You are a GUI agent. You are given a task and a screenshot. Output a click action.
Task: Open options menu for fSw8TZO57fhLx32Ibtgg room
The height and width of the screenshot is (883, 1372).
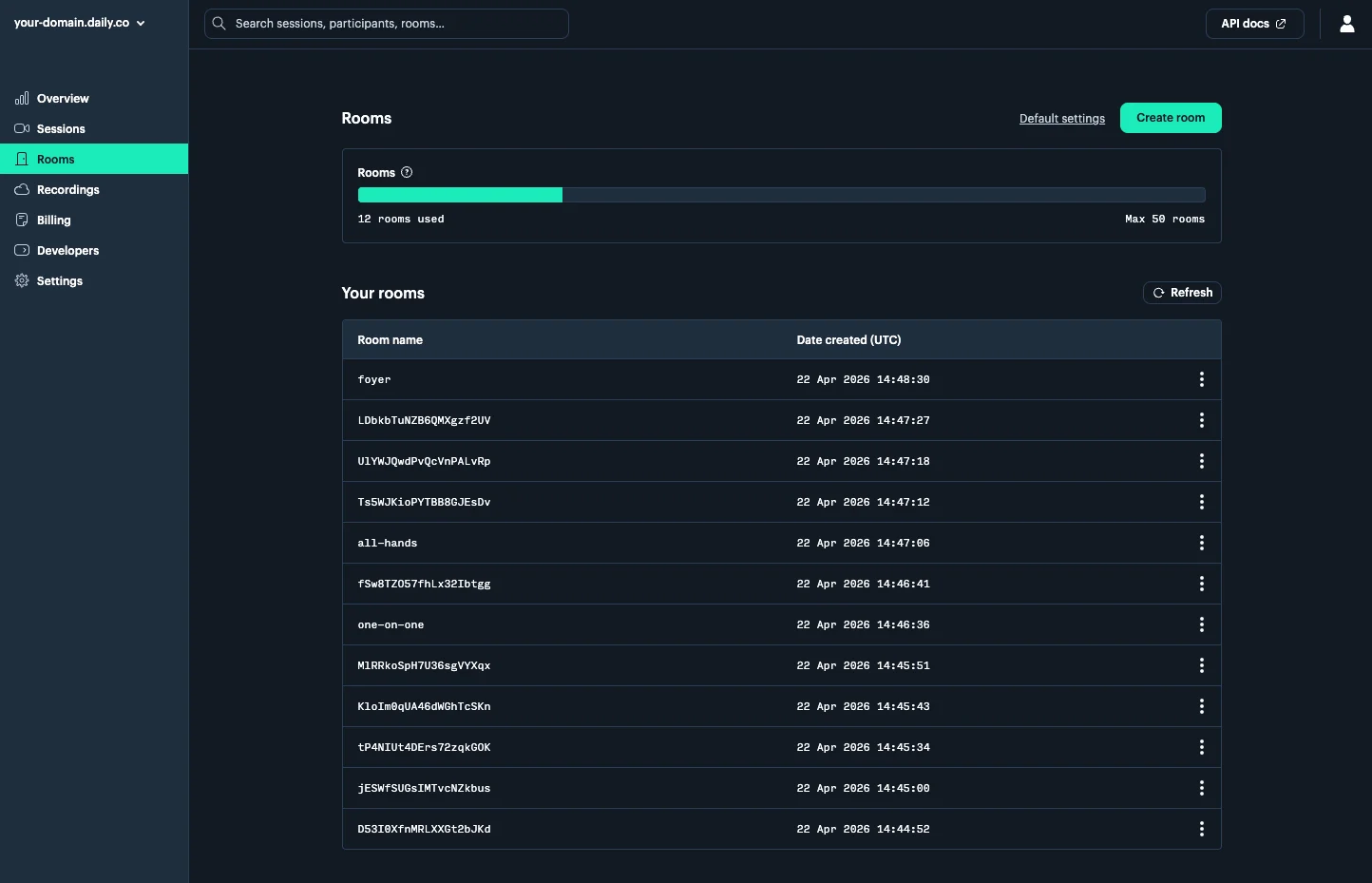coord(1202,584)
